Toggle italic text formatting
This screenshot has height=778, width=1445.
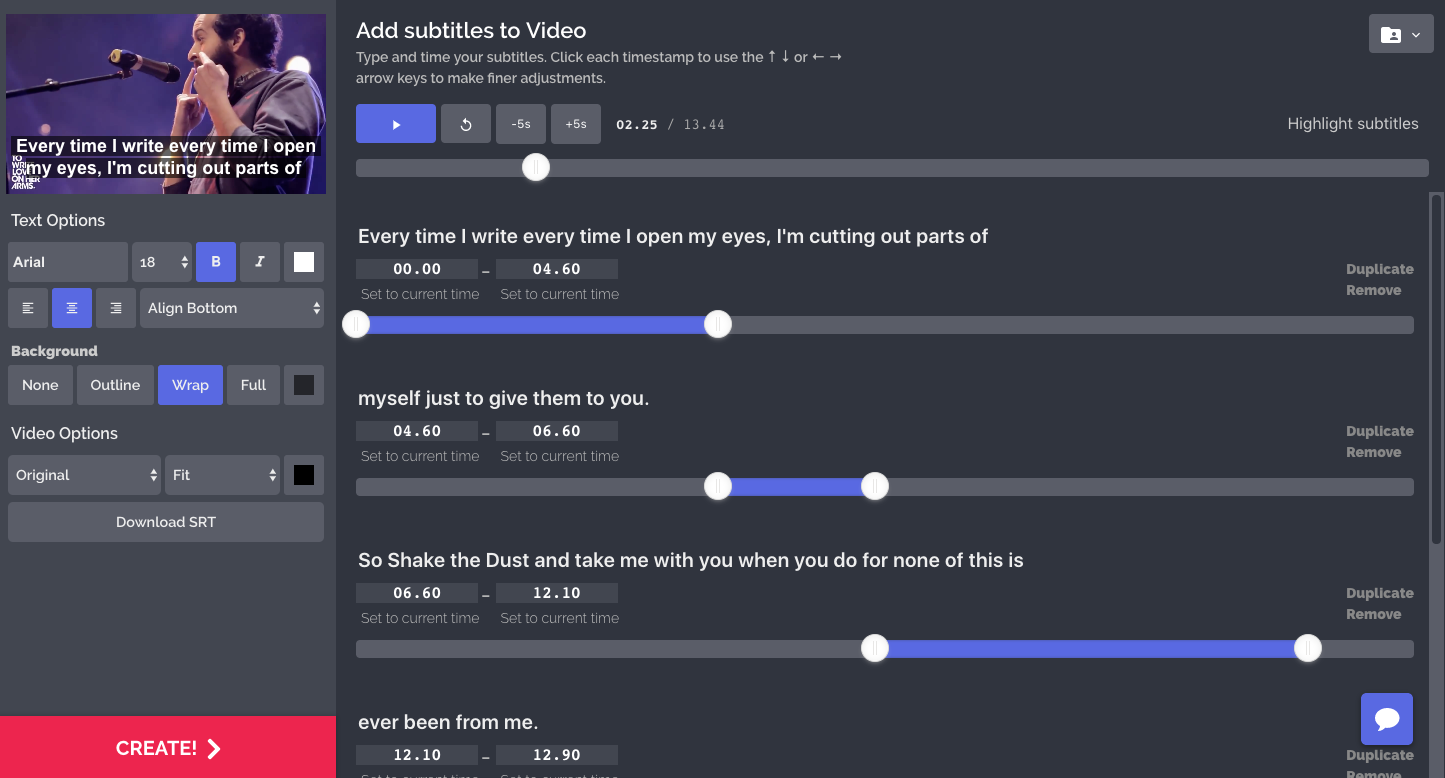coord(260,262)
